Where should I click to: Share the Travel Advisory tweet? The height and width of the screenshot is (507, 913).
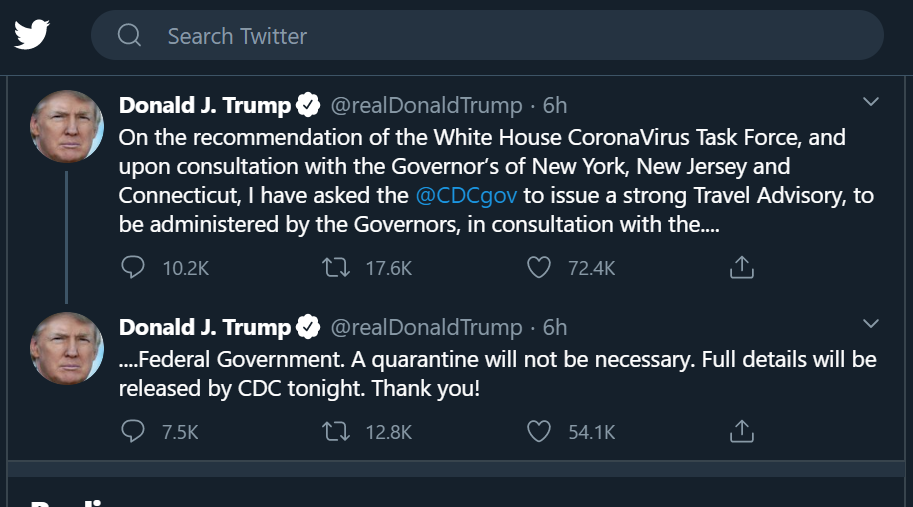tap(741, 267)
